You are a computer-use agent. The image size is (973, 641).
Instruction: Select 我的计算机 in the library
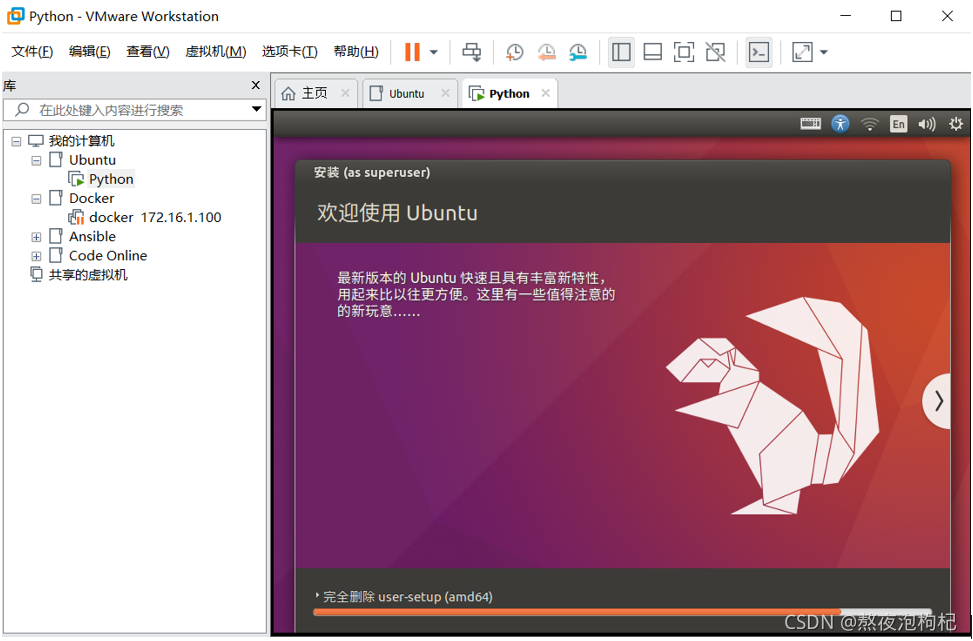click(81, 141)
